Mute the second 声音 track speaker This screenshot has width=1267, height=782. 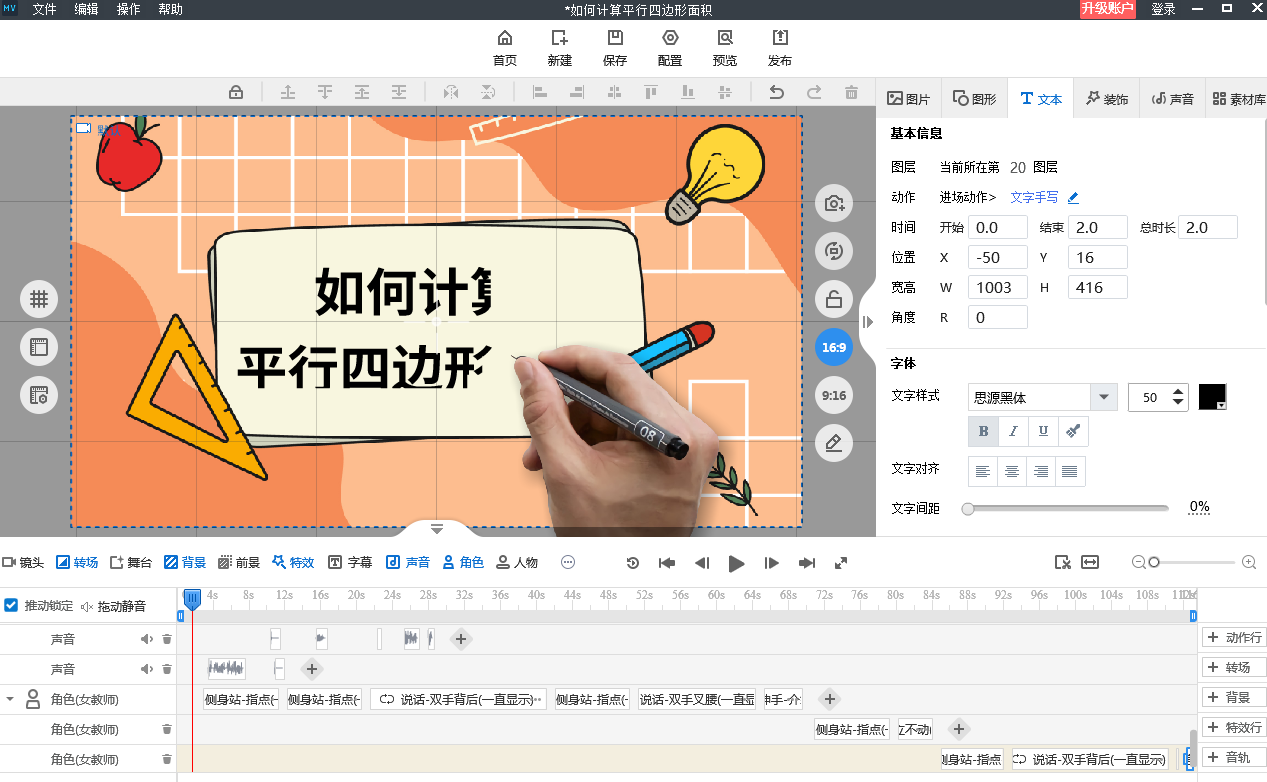[146, 669]
